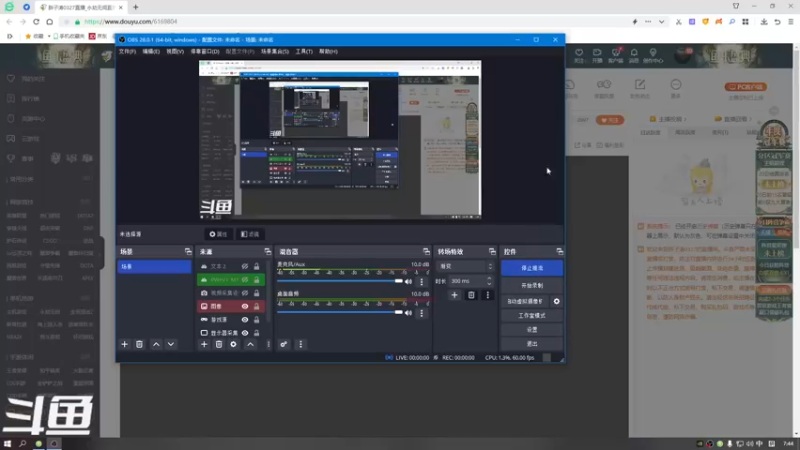Pop out the Transitions dock with its float icon
The width and height of the screenshot is (800, 450).
[x=492, y=252]
